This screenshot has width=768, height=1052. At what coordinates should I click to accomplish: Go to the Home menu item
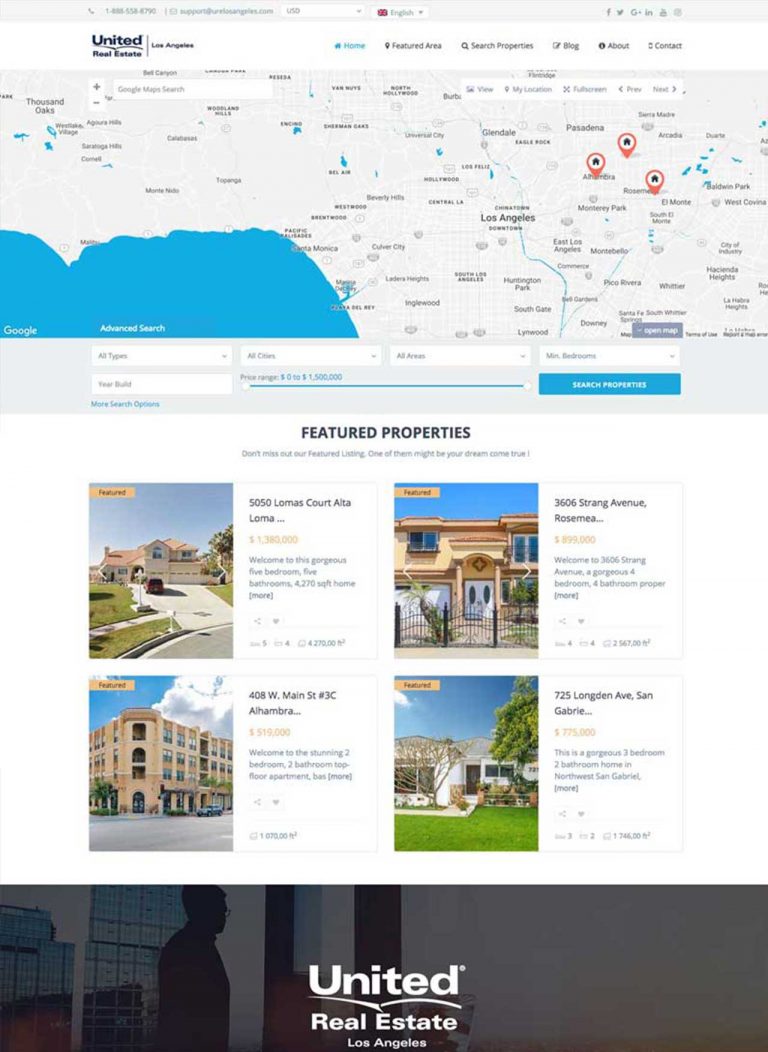click(349, 46)
